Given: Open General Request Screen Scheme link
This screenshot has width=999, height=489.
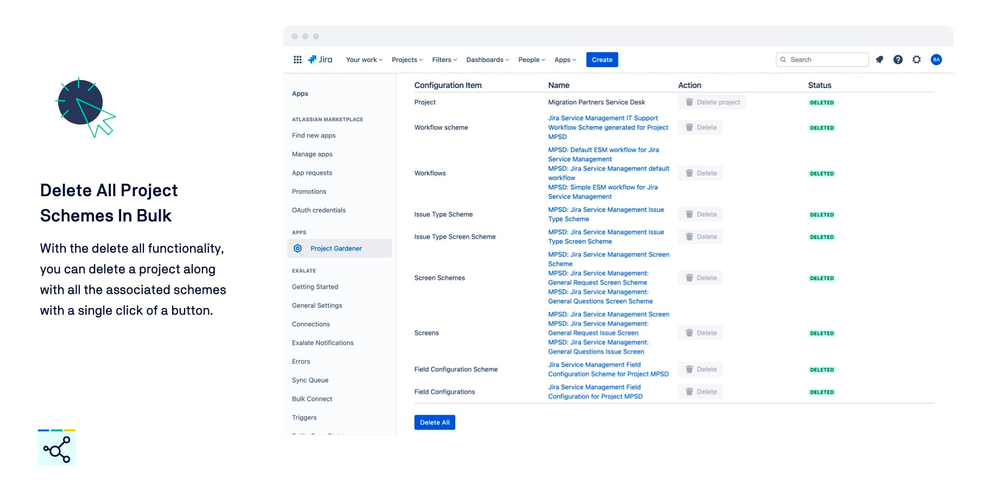Looking at the screenshot, I should [x=598, y=278].
